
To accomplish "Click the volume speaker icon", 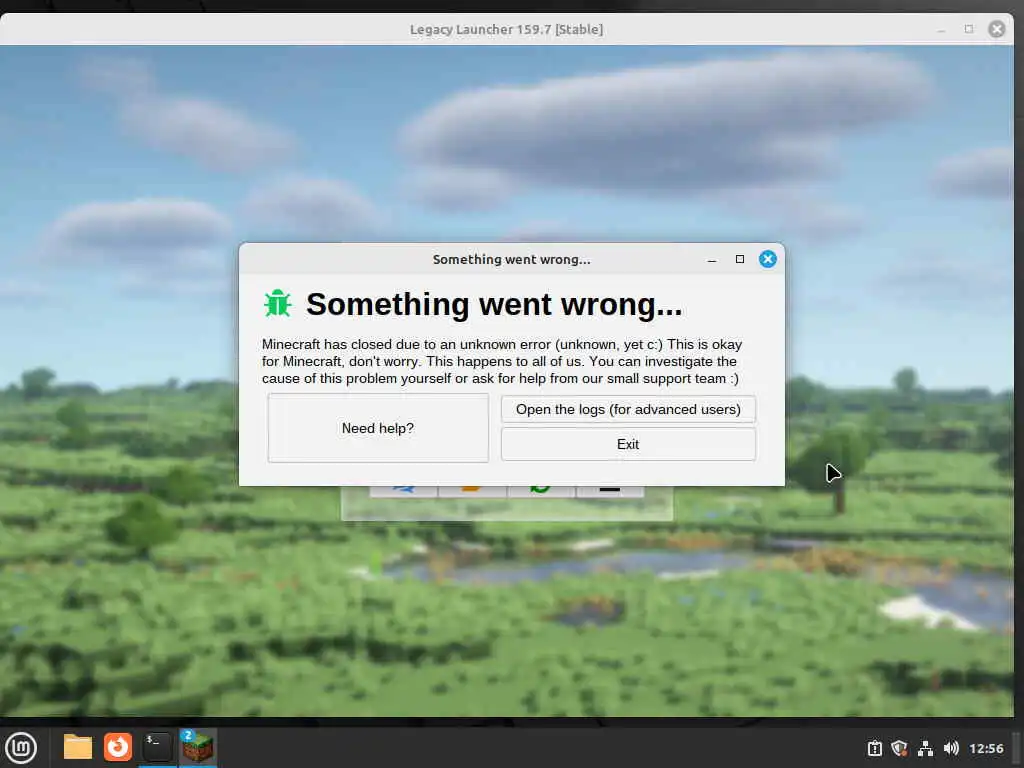I will click(x=951, y=748).
